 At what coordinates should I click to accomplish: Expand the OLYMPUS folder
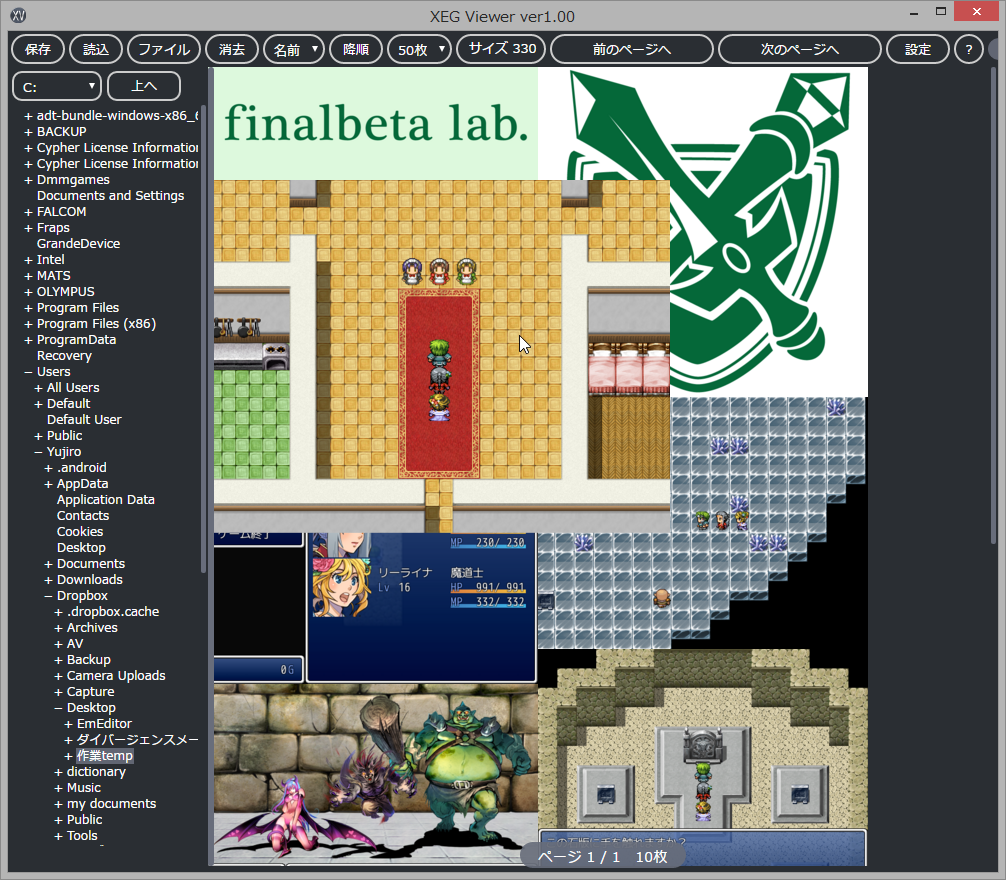tap(28, 292)
